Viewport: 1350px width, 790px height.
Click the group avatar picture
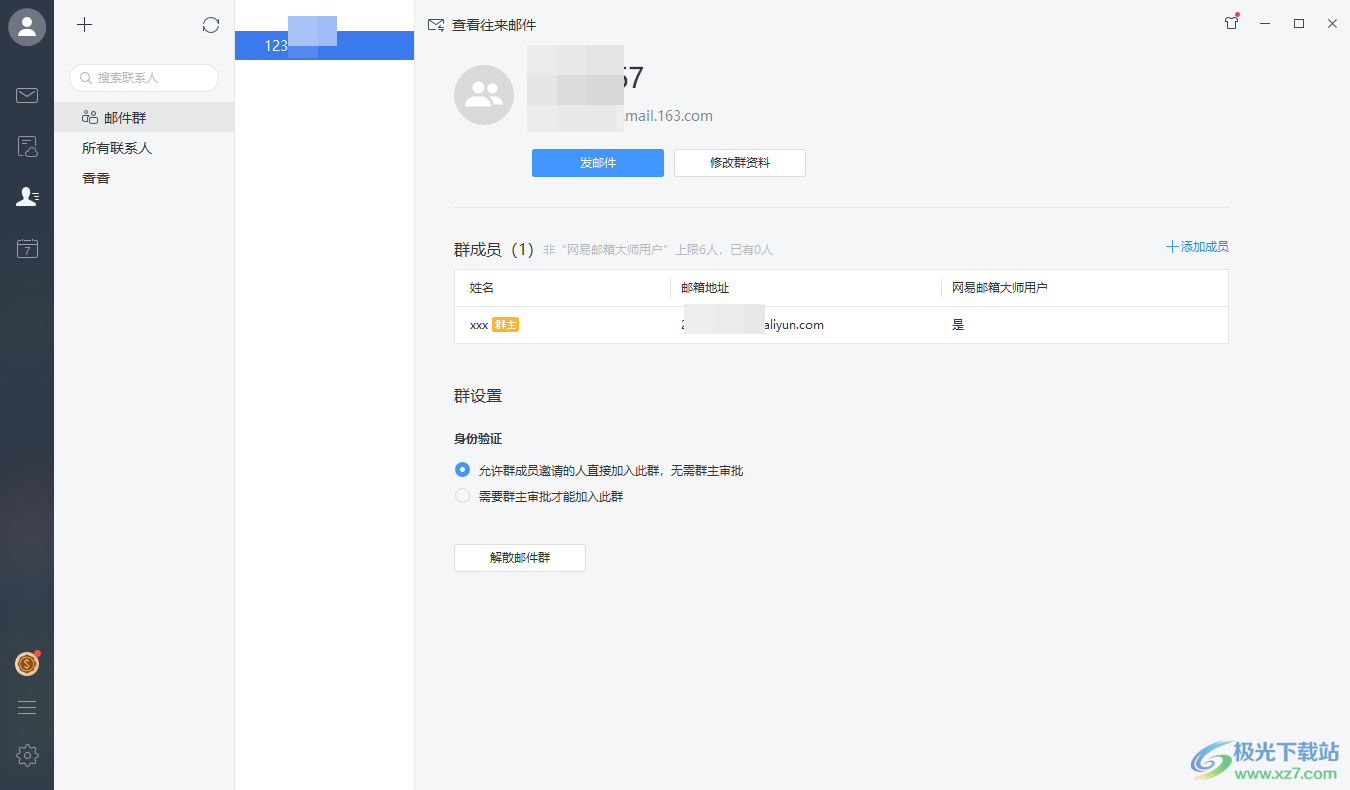click(484, 95)
